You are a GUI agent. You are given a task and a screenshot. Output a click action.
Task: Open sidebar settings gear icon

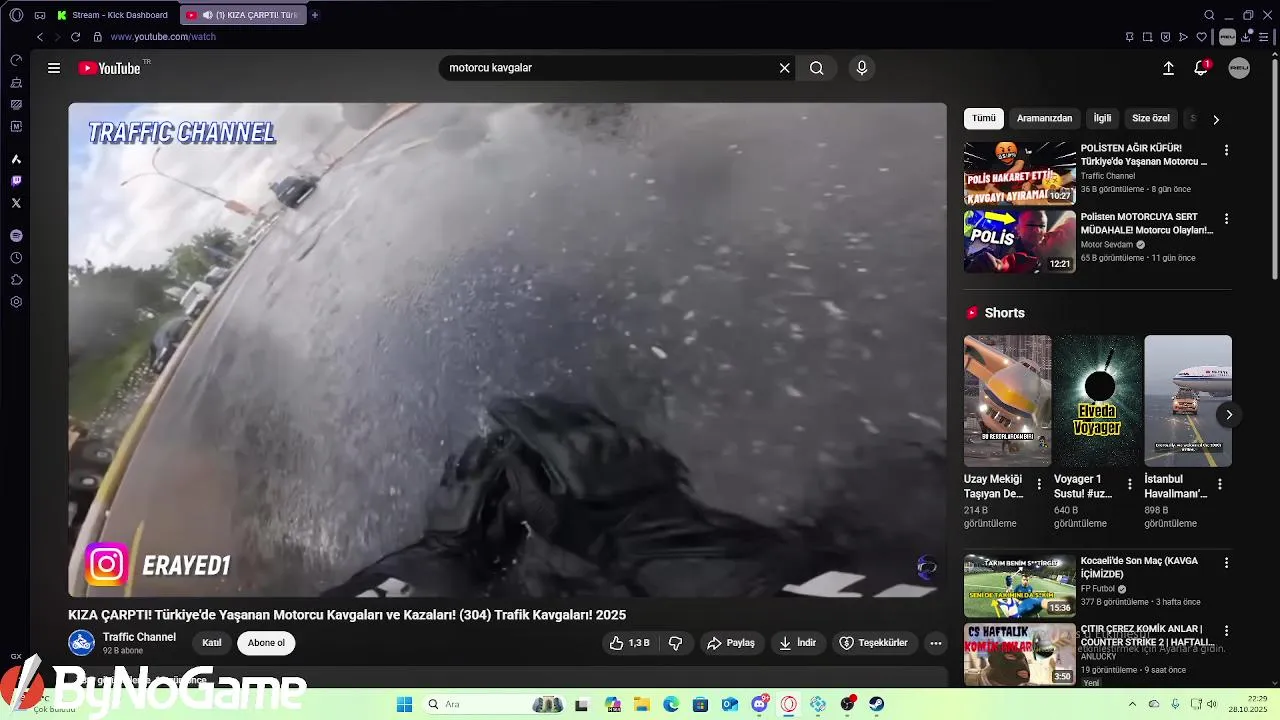coord(16,302)
